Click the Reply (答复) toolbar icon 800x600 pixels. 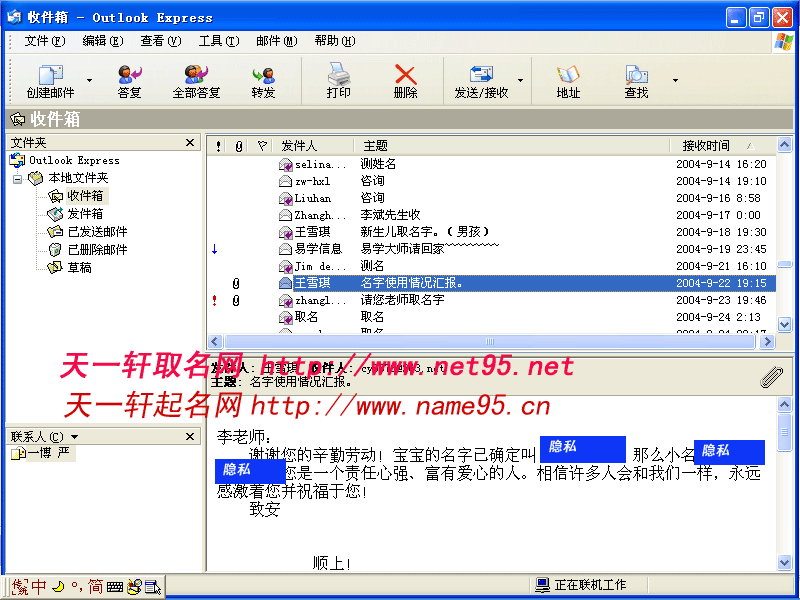point(129,77)
